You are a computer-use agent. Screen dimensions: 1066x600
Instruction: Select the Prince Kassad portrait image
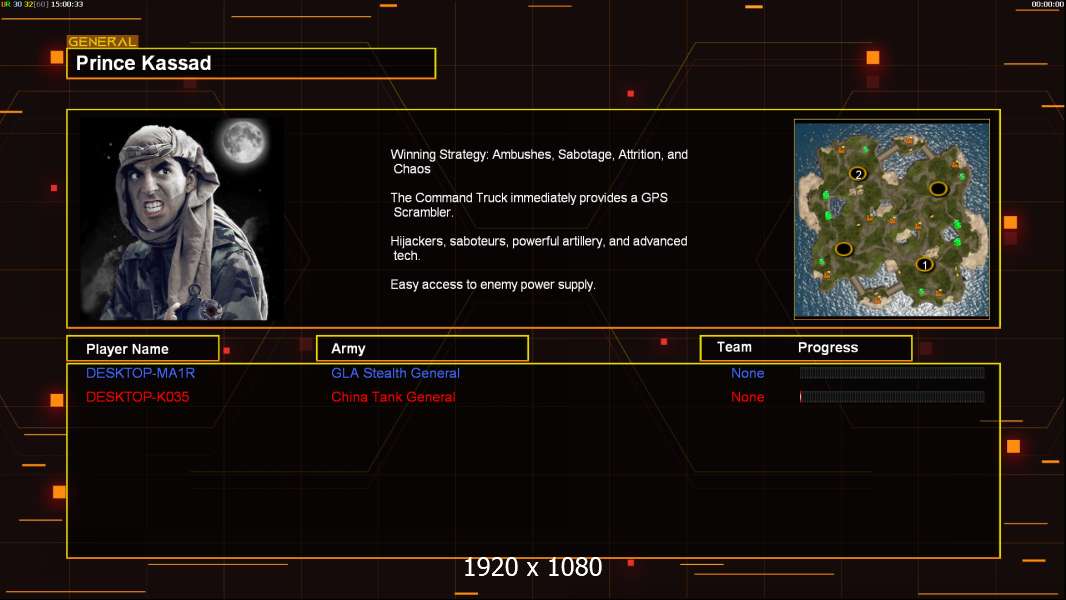182,219
